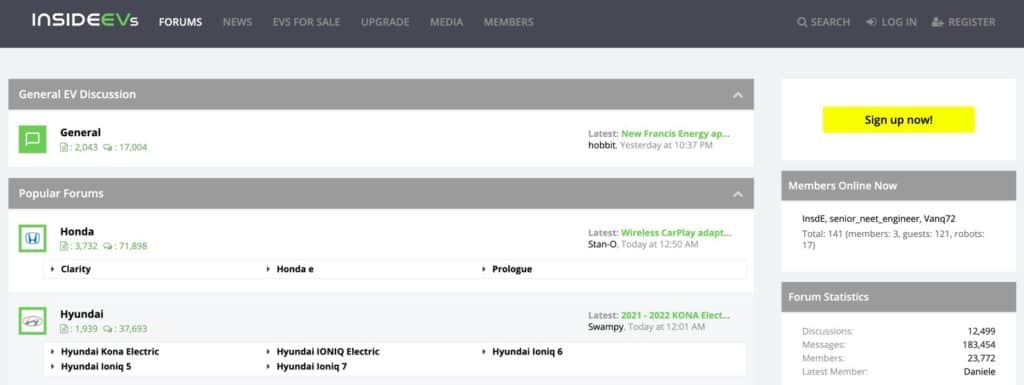Click the General EV Discussion header title
1024x385 pixels.
point(77,95)
